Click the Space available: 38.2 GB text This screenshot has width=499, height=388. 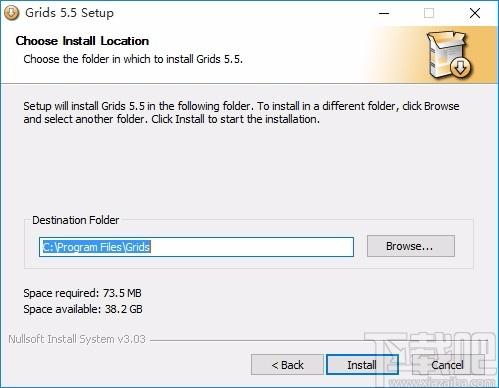coord(83,309)
